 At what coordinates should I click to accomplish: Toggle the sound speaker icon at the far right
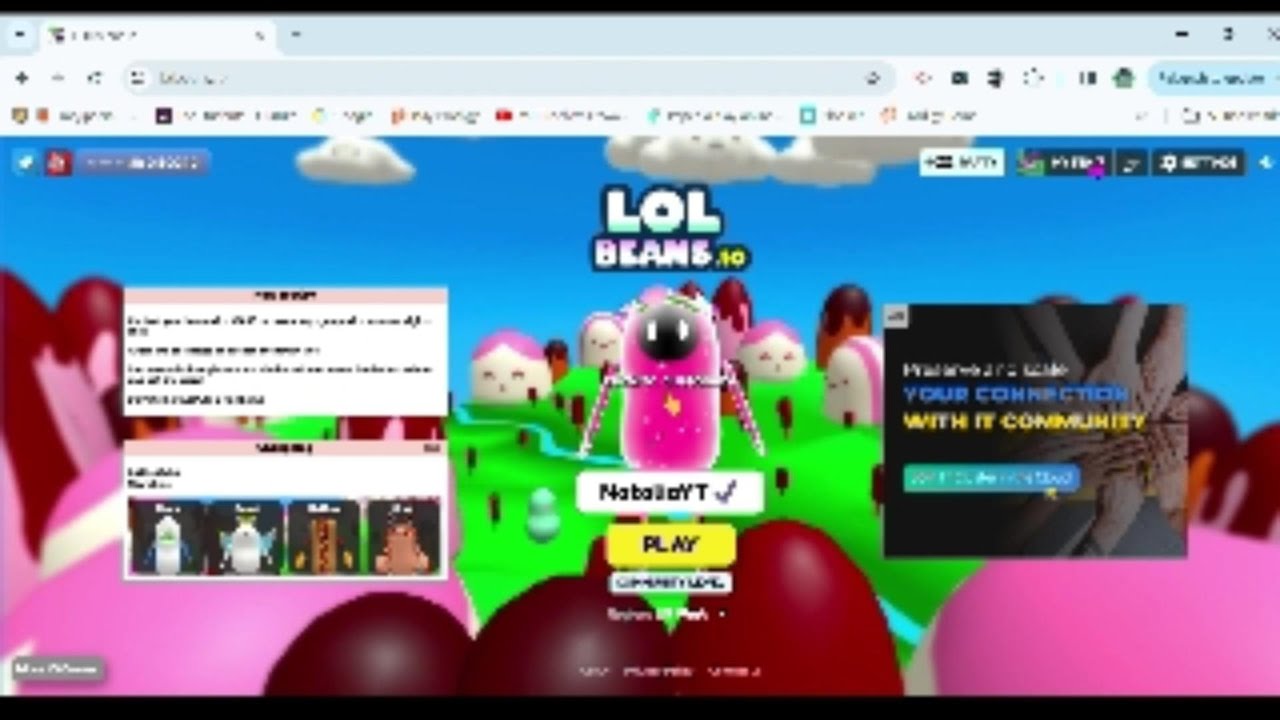1265,162
